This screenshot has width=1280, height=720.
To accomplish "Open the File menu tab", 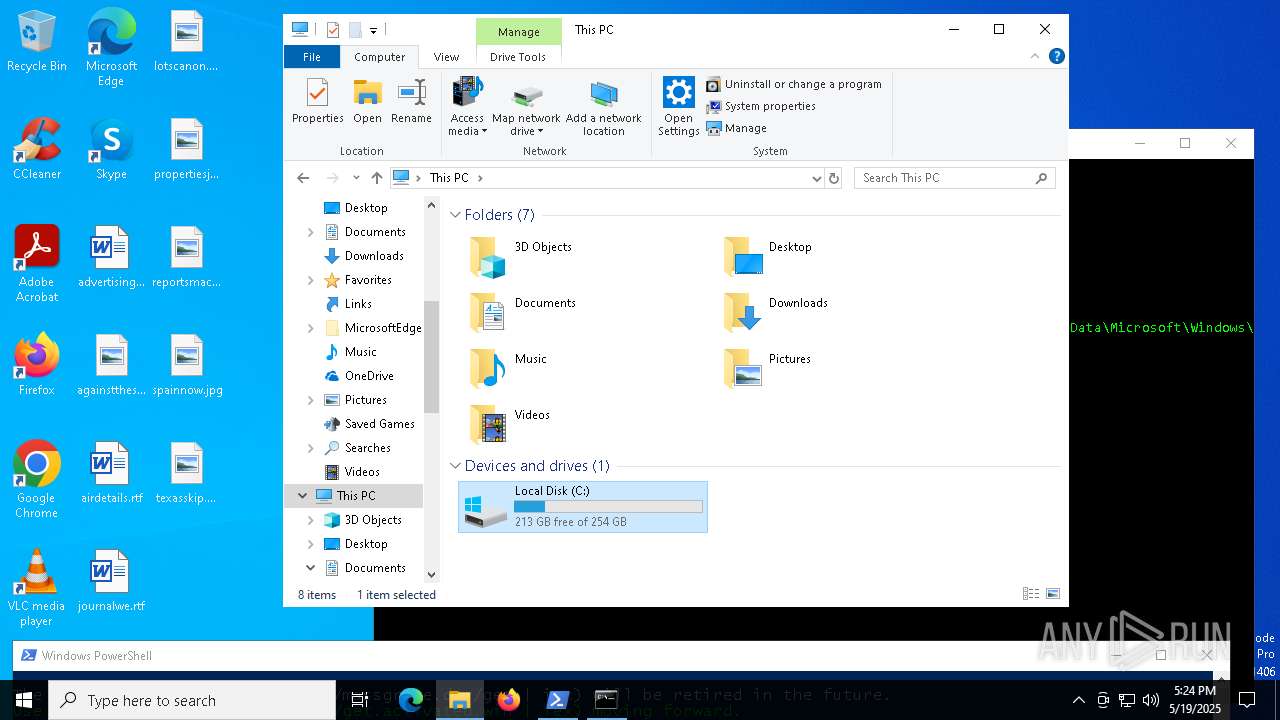I will pyautogui.click(x=312, y=57).
